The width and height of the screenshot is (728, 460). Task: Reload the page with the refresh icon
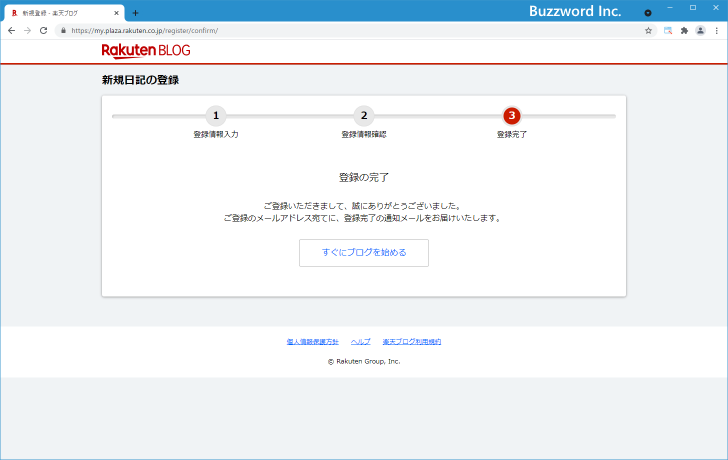pos(44,31)
